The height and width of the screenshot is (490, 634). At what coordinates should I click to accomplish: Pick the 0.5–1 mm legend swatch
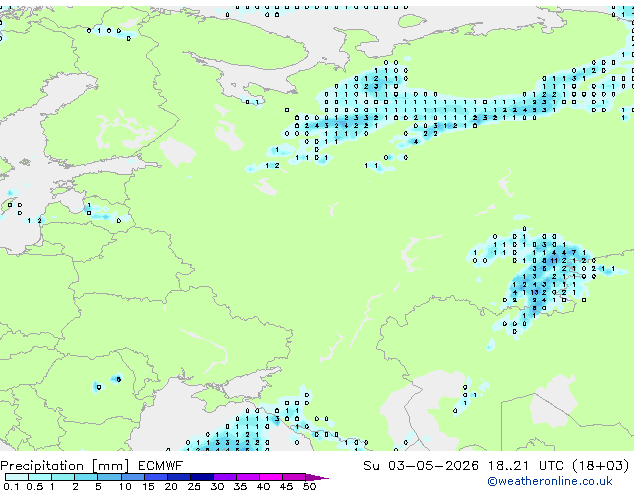40,477
